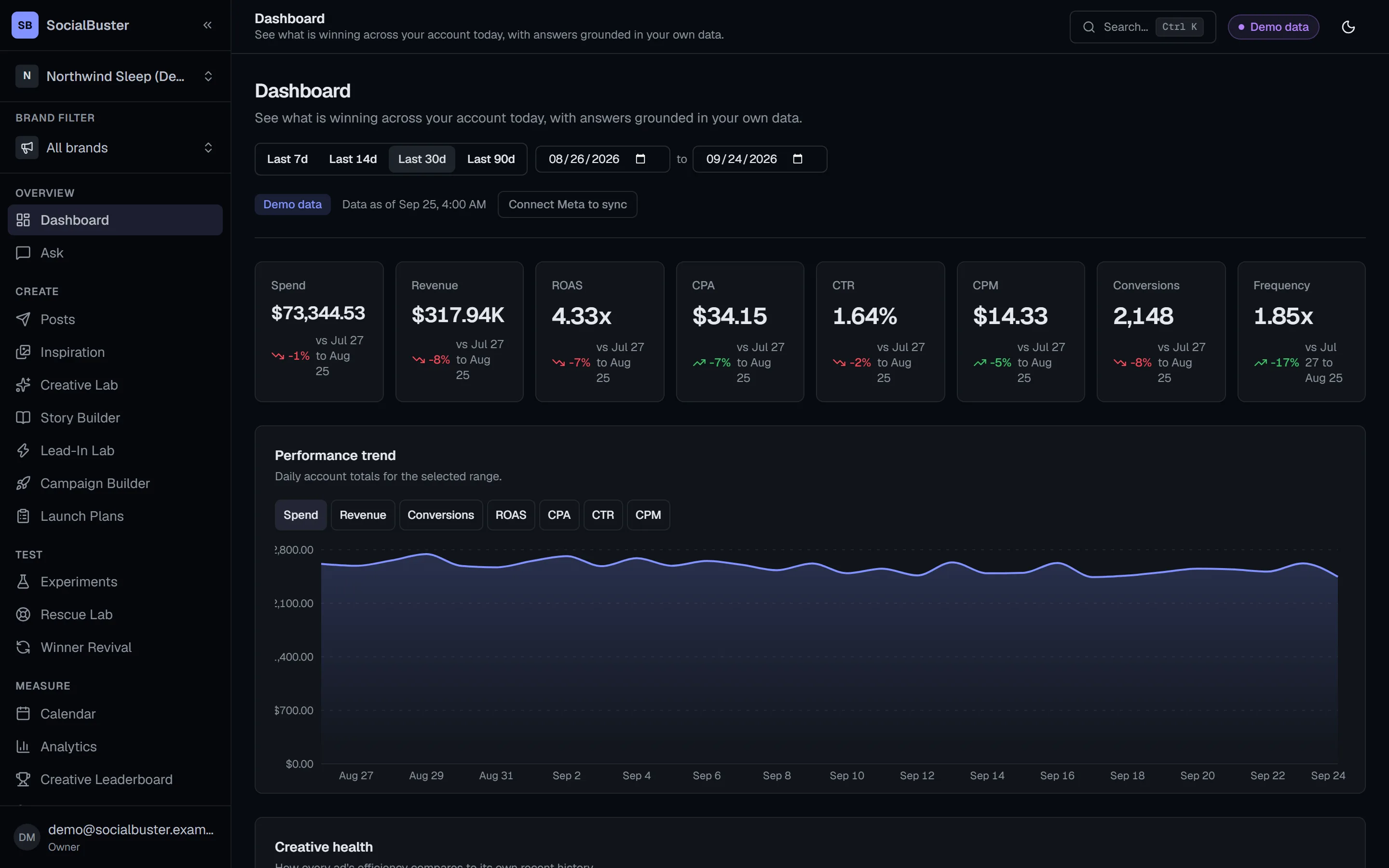
Task: Click the CTR 1.64% value
Action: [x=864, y=316]
